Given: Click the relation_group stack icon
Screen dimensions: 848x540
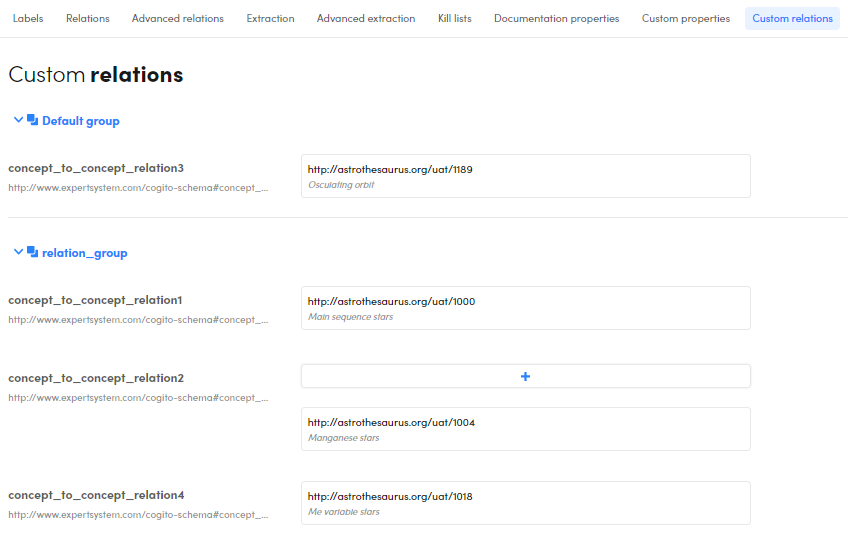Looking at the screenshot, I should 33,252.
